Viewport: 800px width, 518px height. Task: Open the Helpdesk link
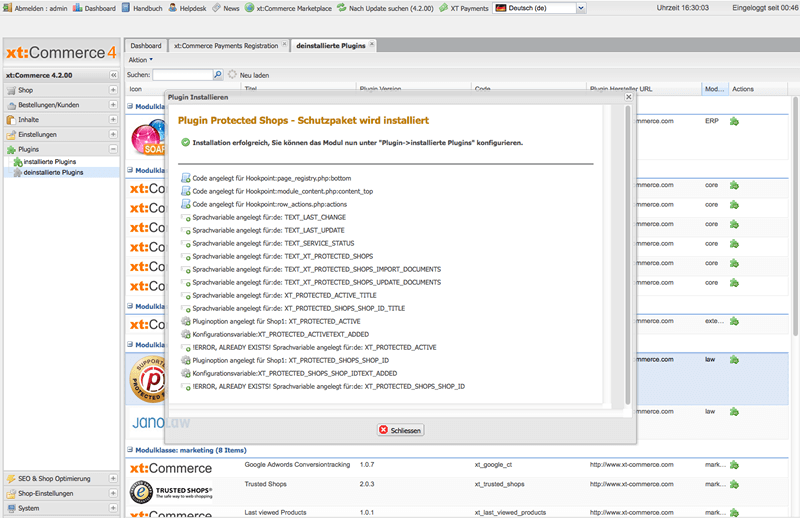(187, 8)
